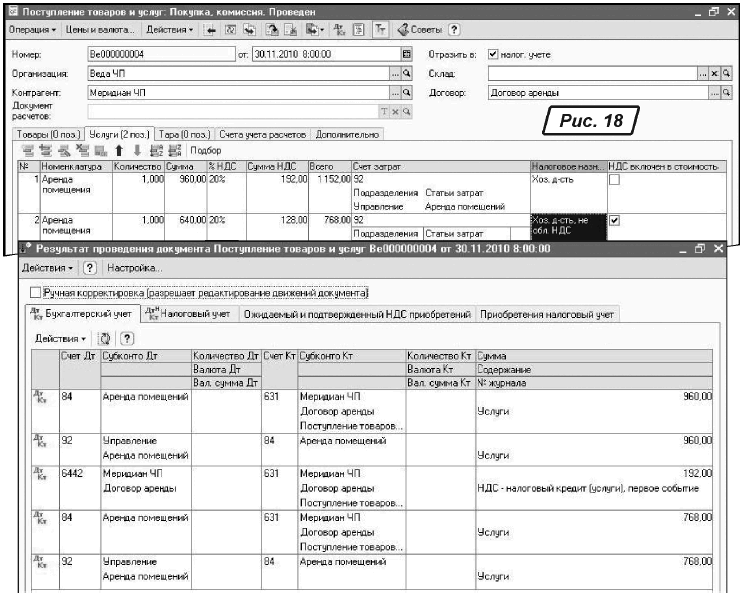Image resolution: width=741 pixels, height=598 pixels.
Task: Click the Настройка... button
Action: pos(134,268)
